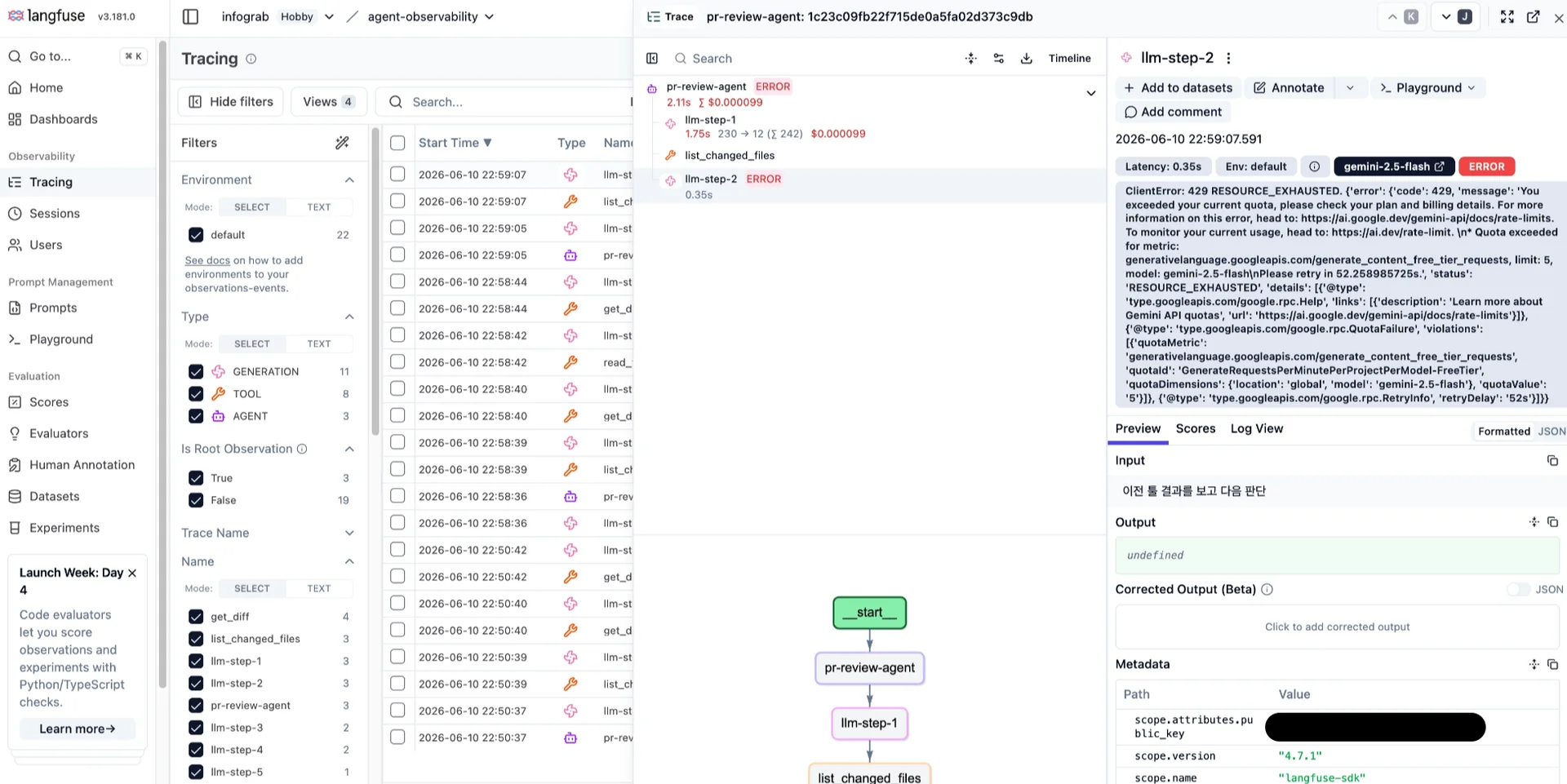Dismiss the Launch Week banner
This screenshot has height=784, width=1567.
pos(132,573)
